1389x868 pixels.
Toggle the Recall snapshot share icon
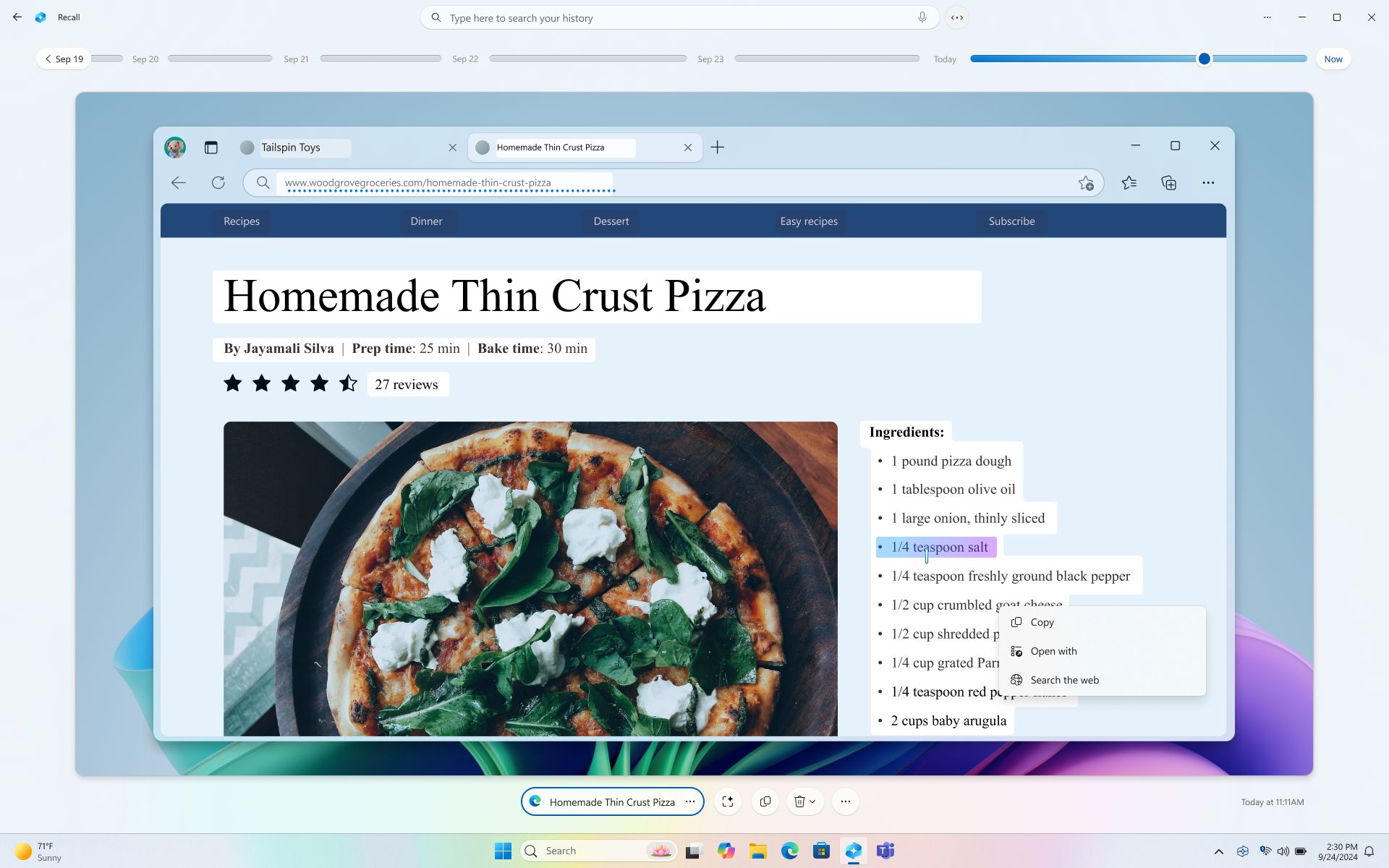[x=765, y=801]
